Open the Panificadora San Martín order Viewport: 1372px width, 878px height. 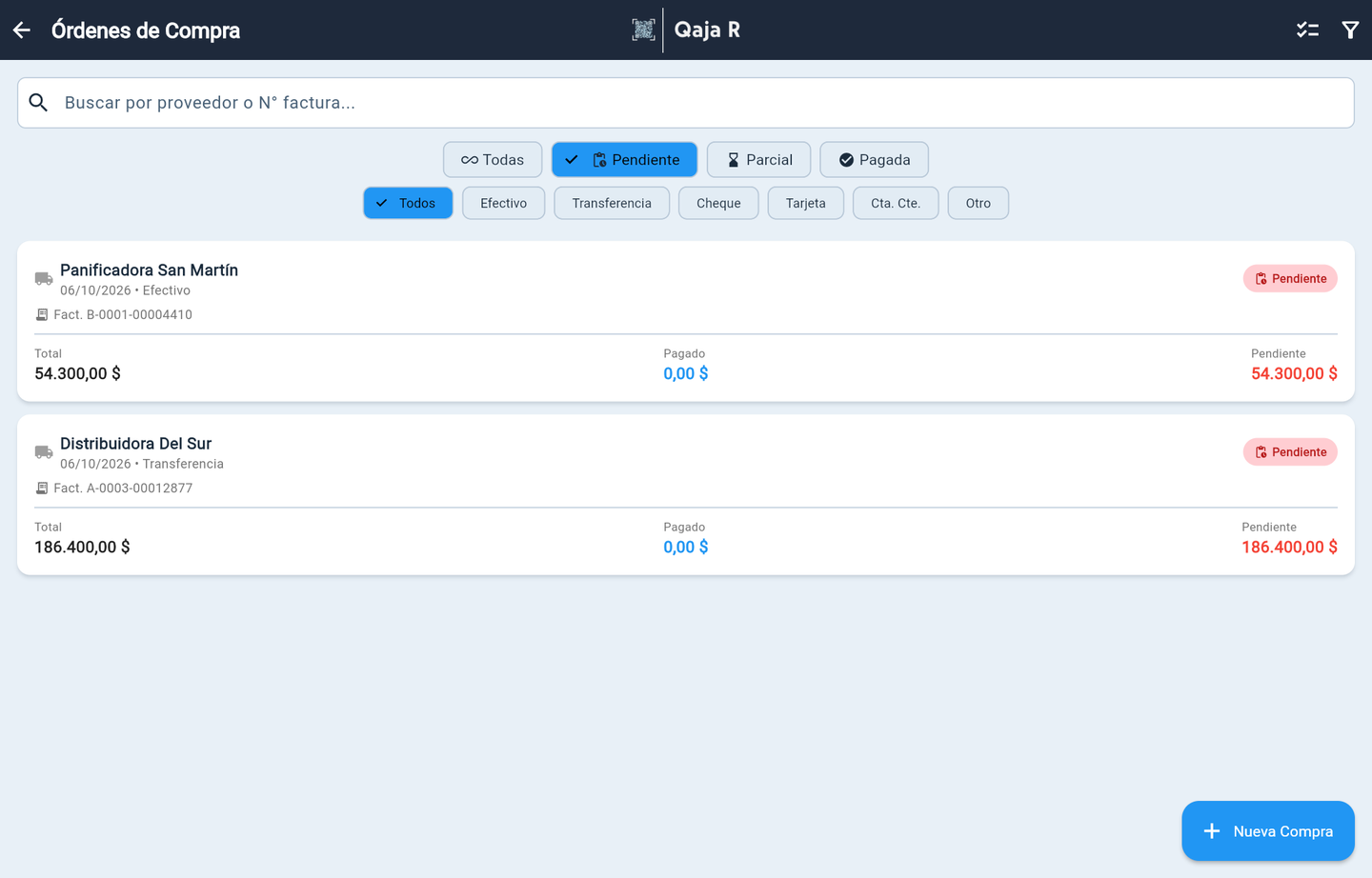coord(686,321)
